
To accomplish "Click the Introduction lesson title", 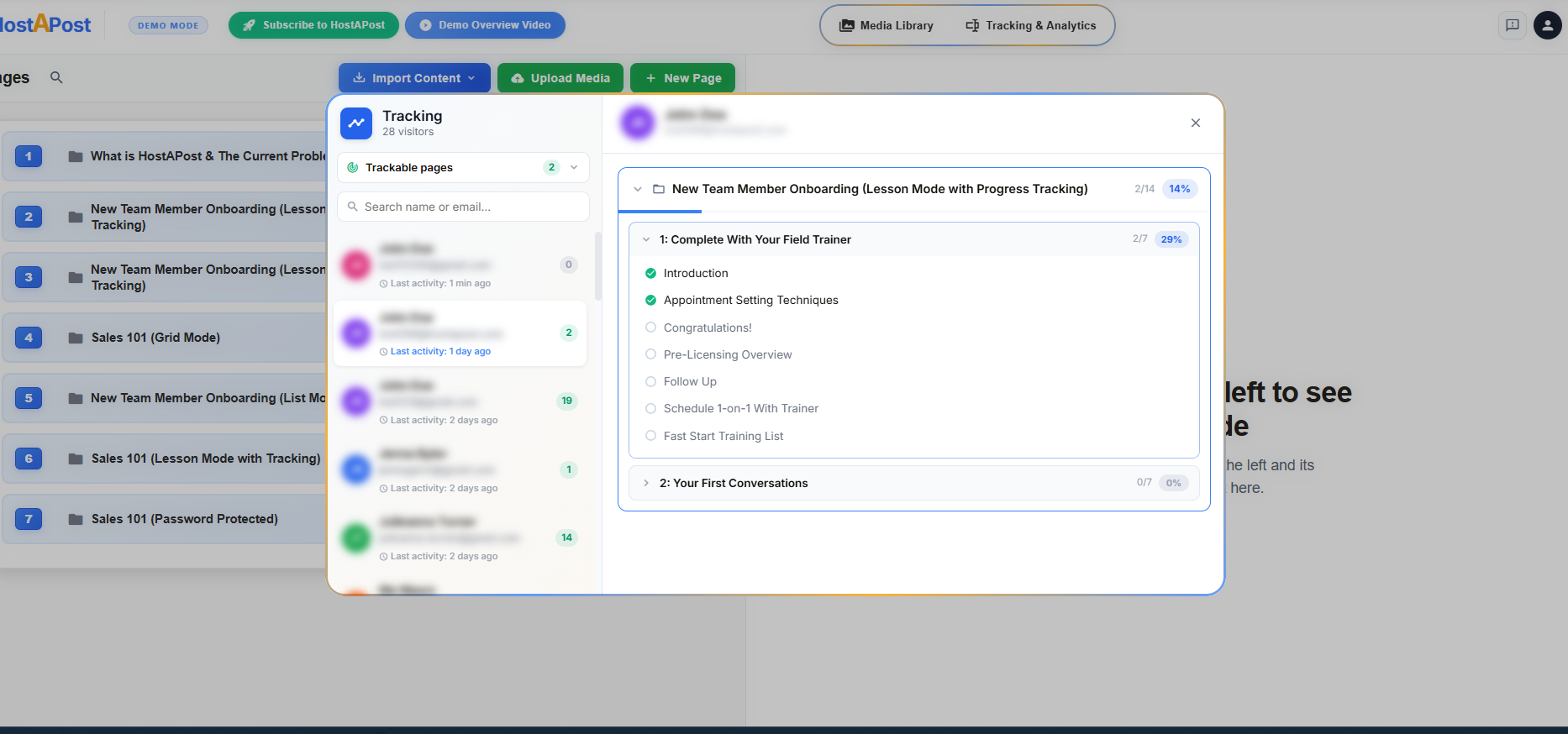I will pos(696,273).
